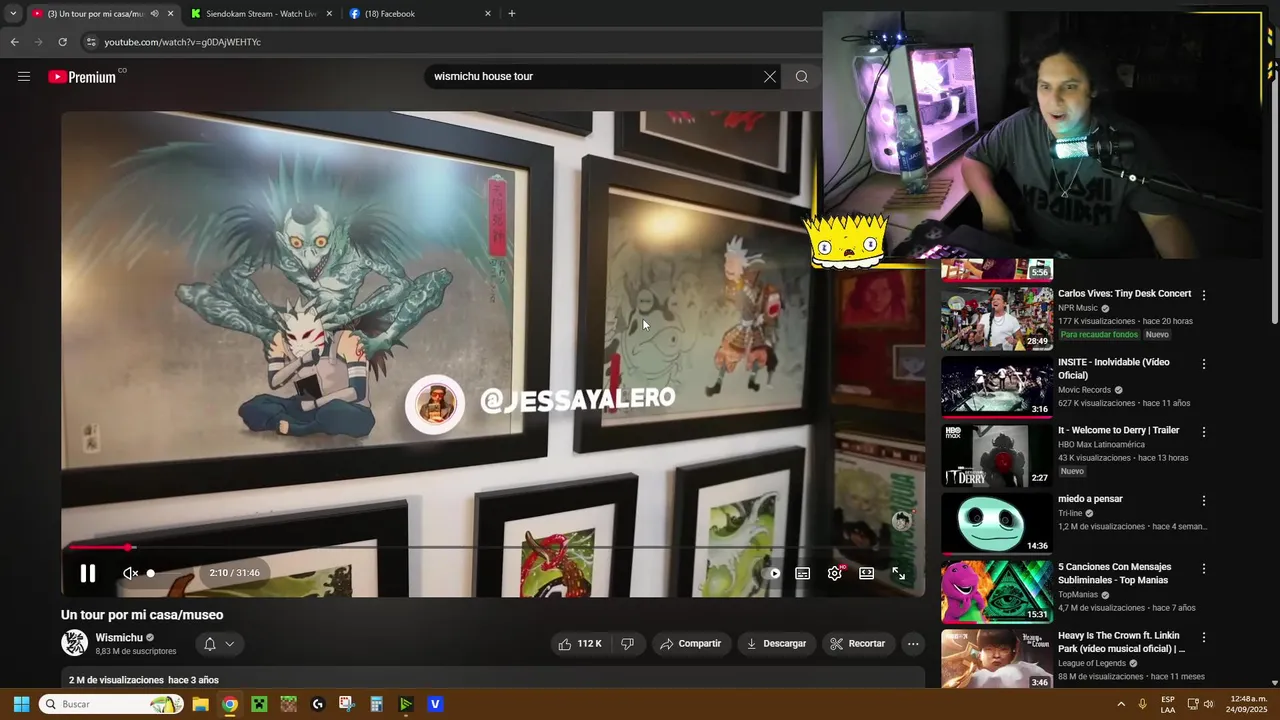Adjust the volume slider knob
The width and height of the screenshot is (1280, 720).
pos(151,574)
